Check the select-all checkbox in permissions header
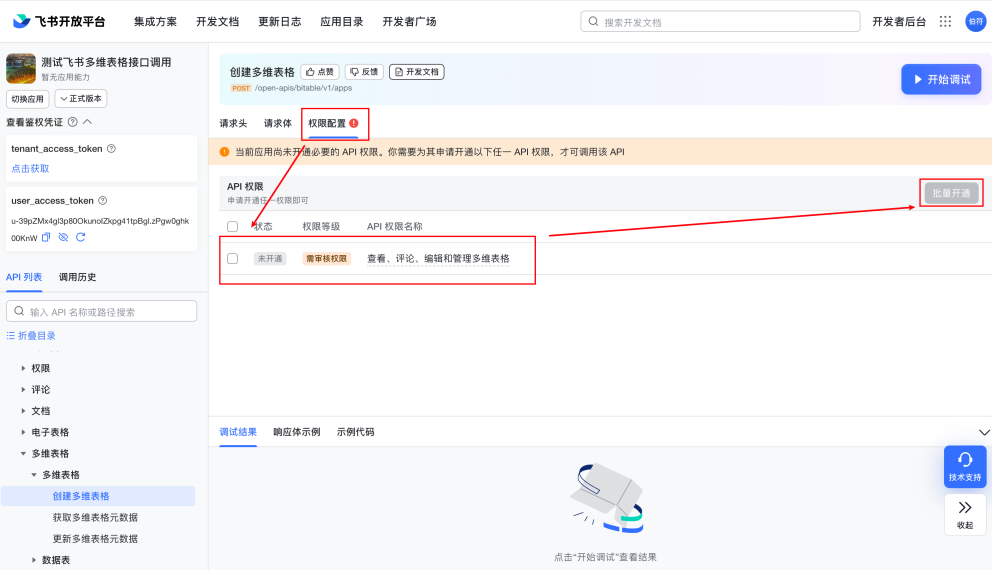This screenshot has height=570, width=992. (233, 227)
